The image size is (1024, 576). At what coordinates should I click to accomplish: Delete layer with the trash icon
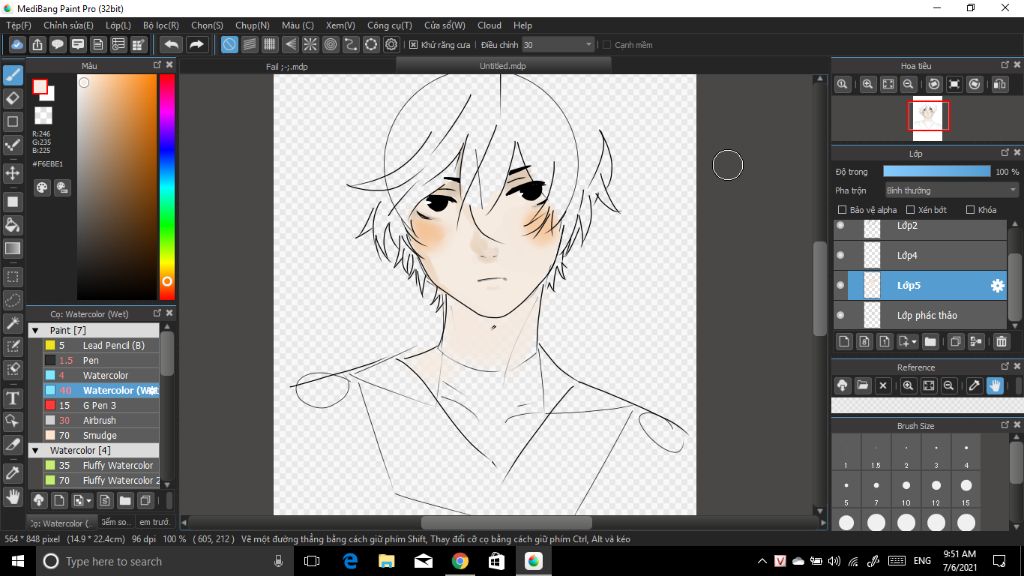(x=1001, y=342)
